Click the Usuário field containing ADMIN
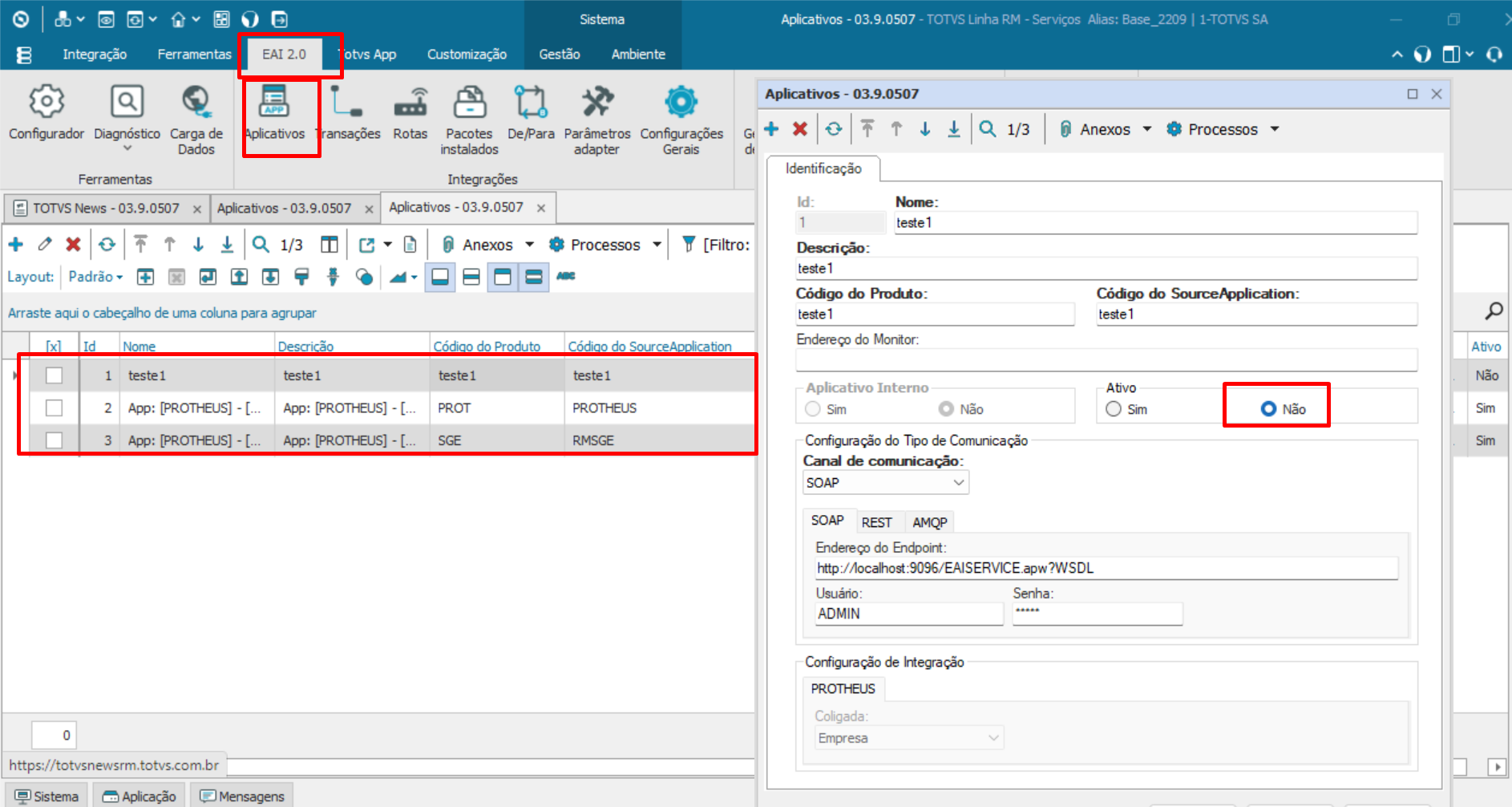 pos(909,614)
